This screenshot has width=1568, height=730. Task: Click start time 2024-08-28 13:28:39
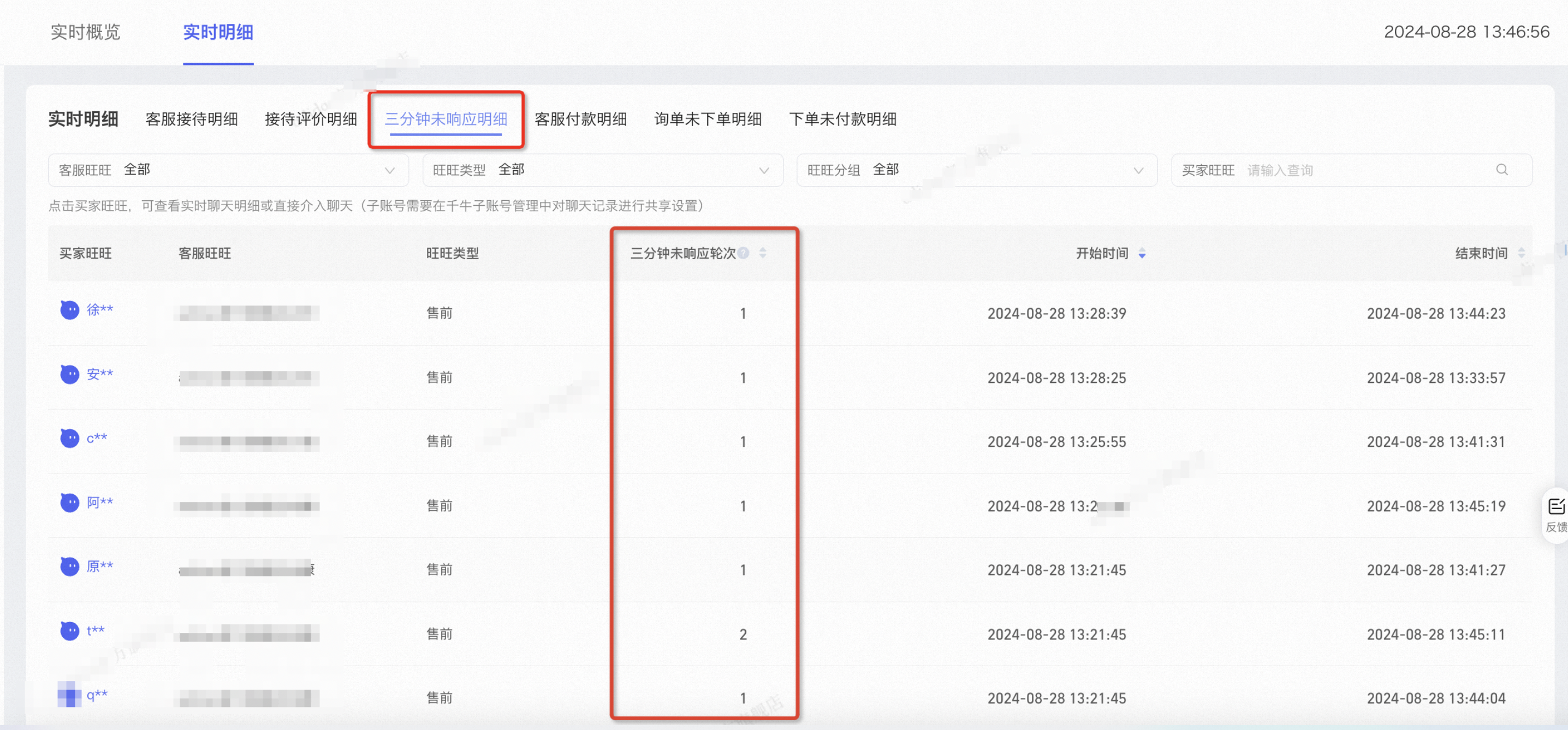1056,313
